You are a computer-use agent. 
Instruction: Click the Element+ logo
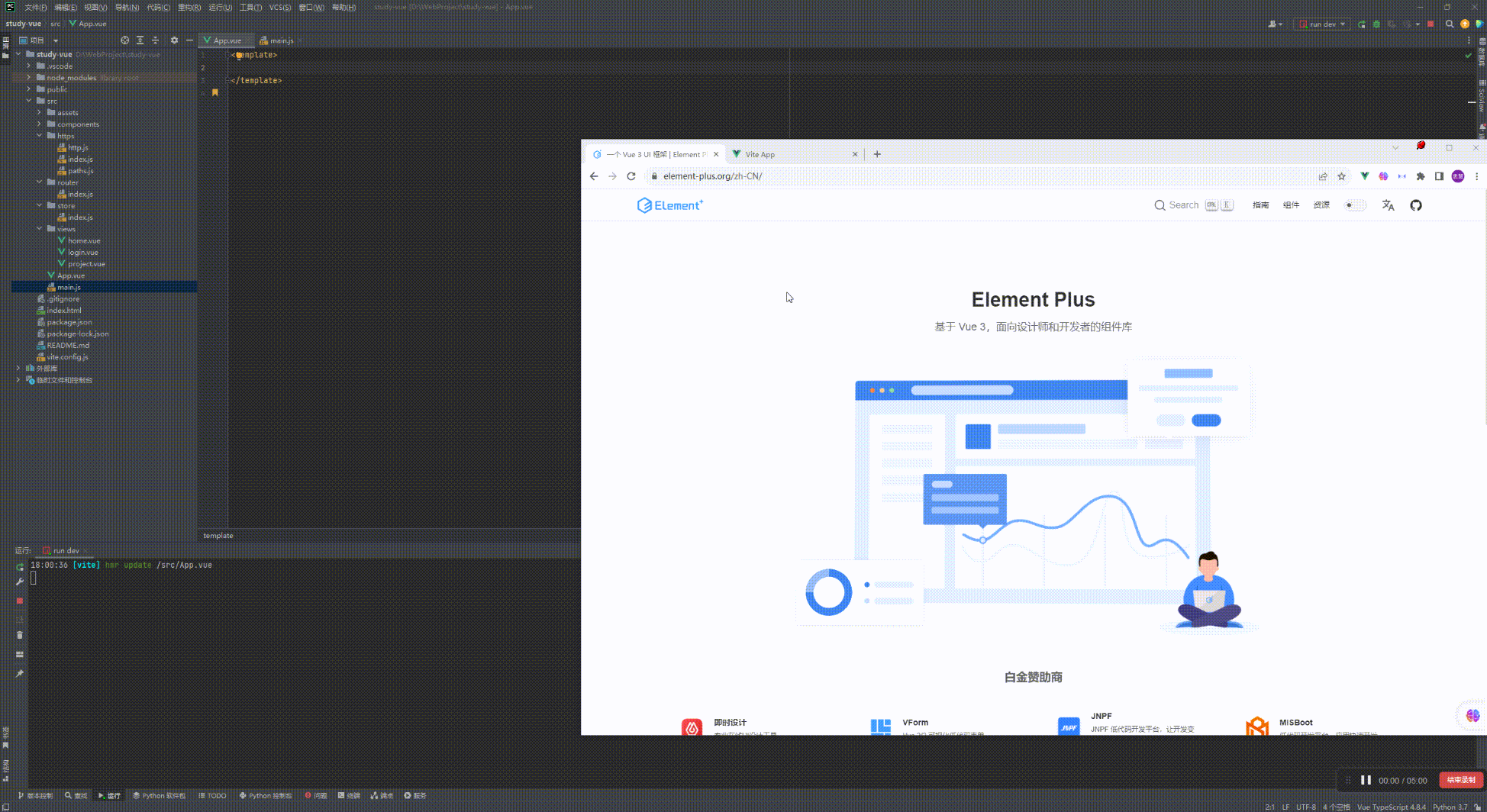670,205
